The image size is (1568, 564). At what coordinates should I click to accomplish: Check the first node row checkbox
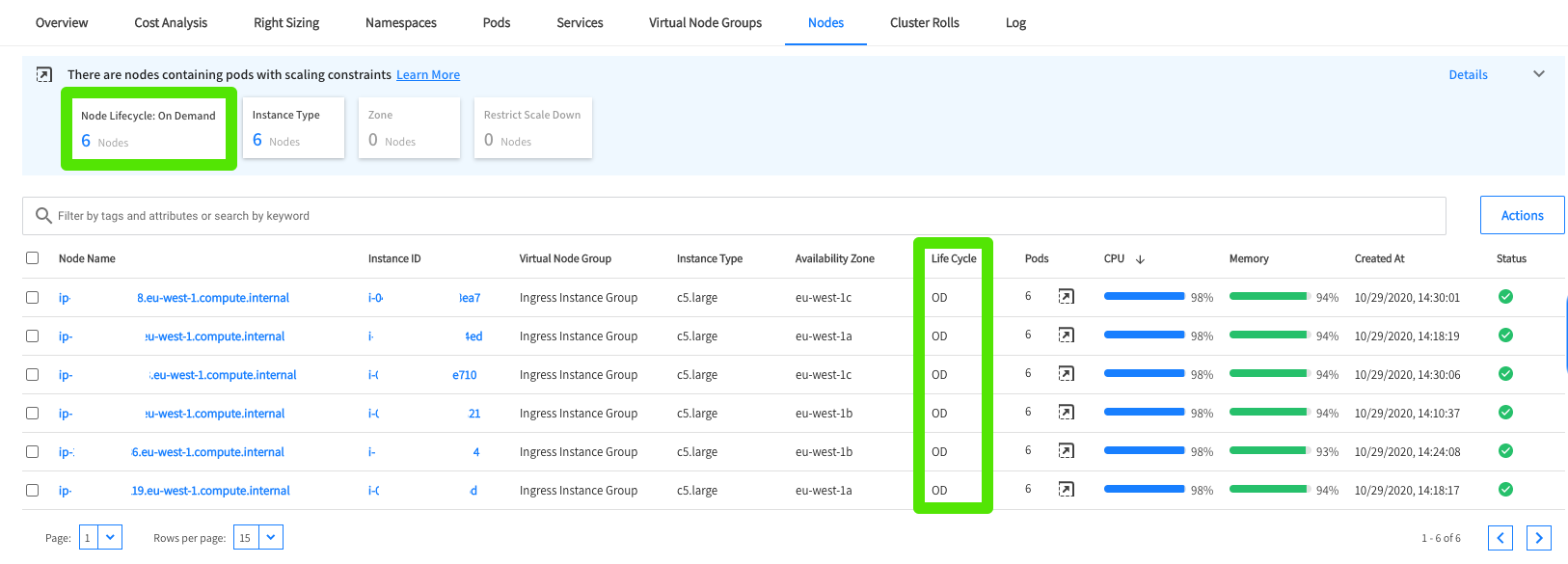pos(33,297)
